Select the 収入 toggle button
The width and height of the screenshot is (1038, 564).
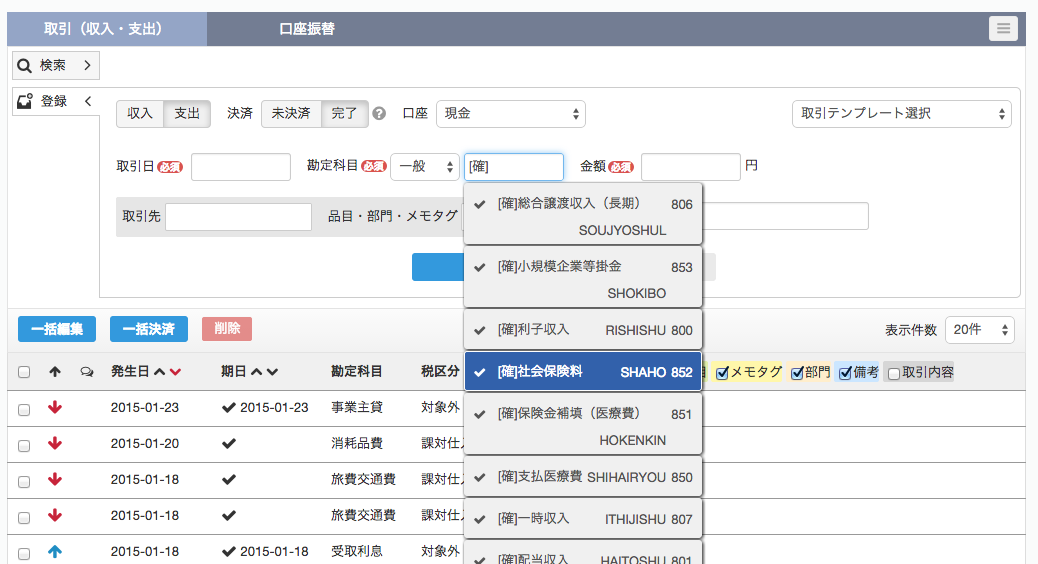click(x=140, y=114)
